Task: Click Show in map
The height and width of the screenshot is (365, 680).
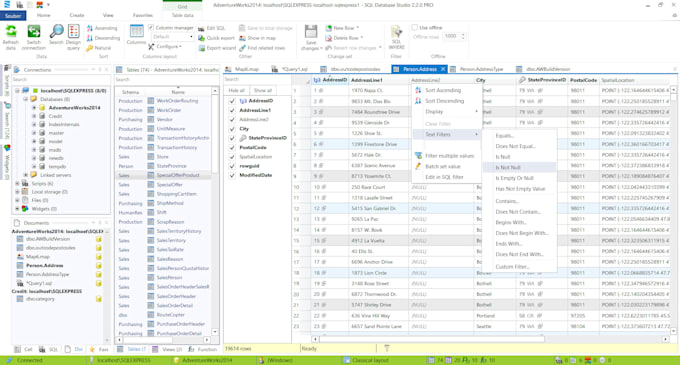Action: (257, 38)
